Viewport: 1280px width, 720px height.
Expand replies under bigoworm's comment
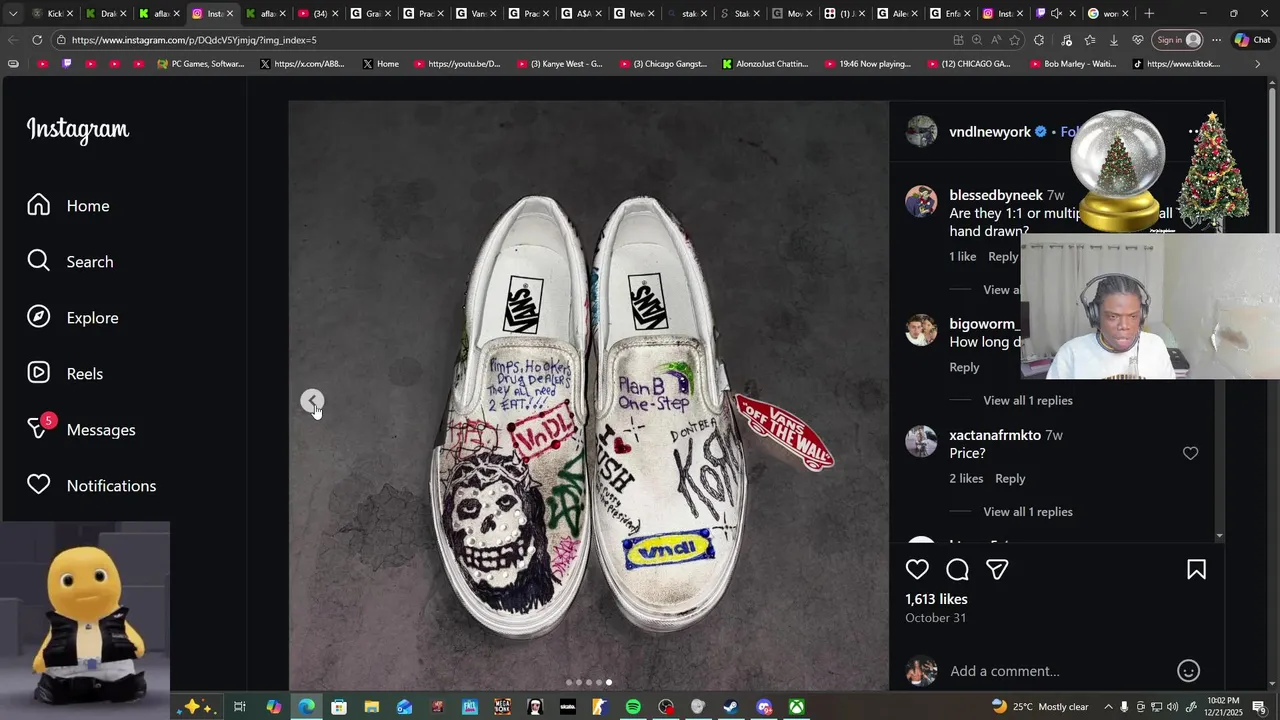1027,401
